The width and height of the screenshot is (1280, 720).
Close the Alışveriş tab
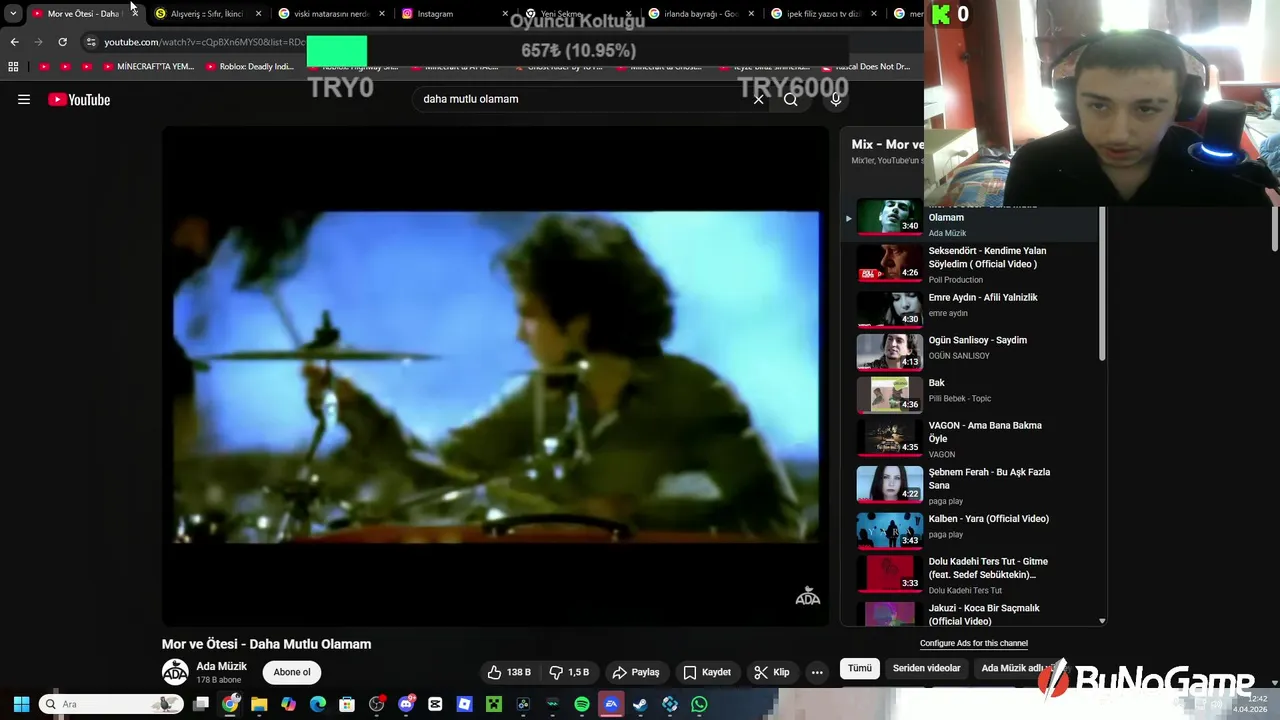pos(258,14)
